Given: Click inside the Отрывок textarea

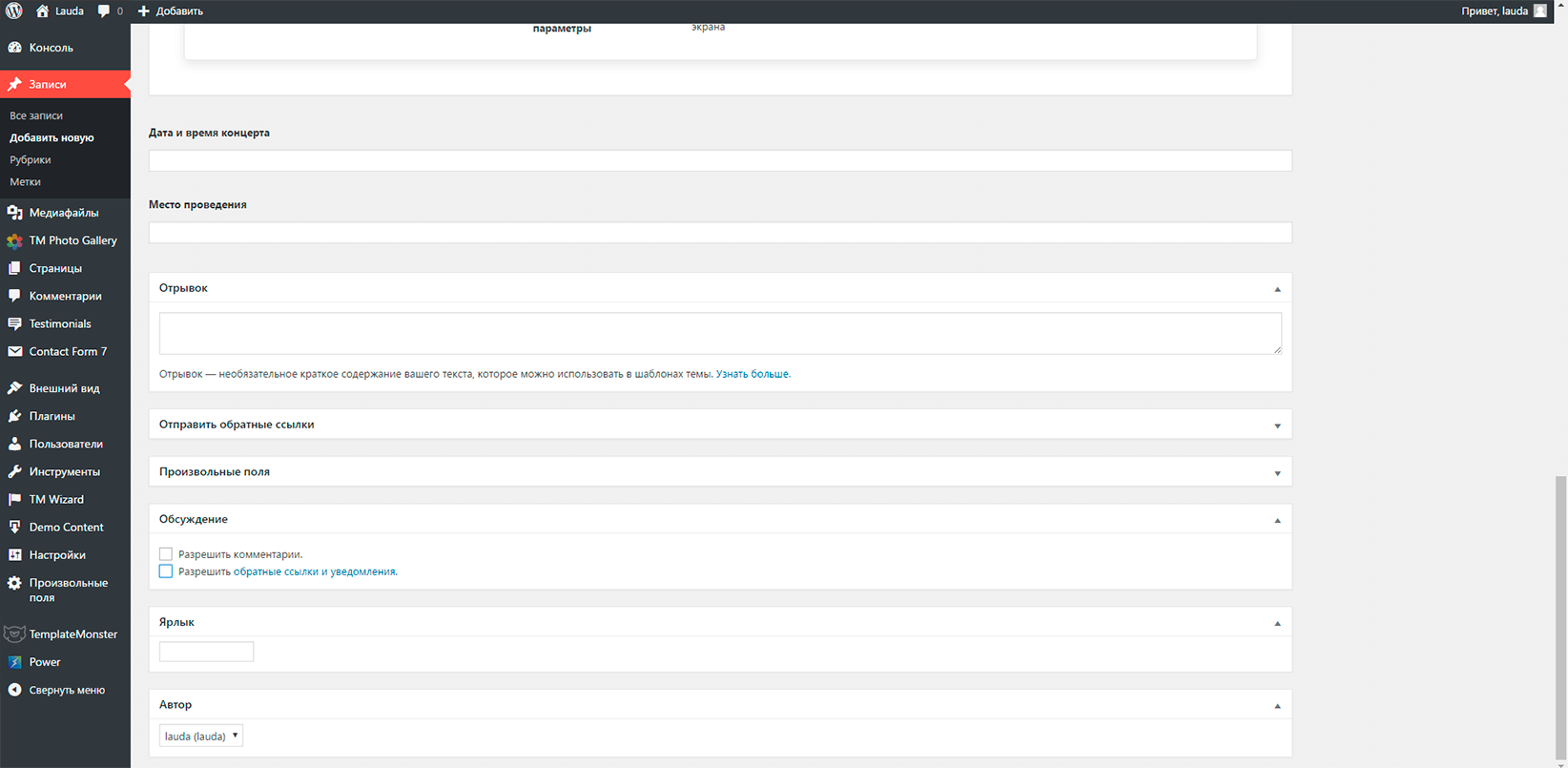Looking at the screenshot, I should pos(720,334).
